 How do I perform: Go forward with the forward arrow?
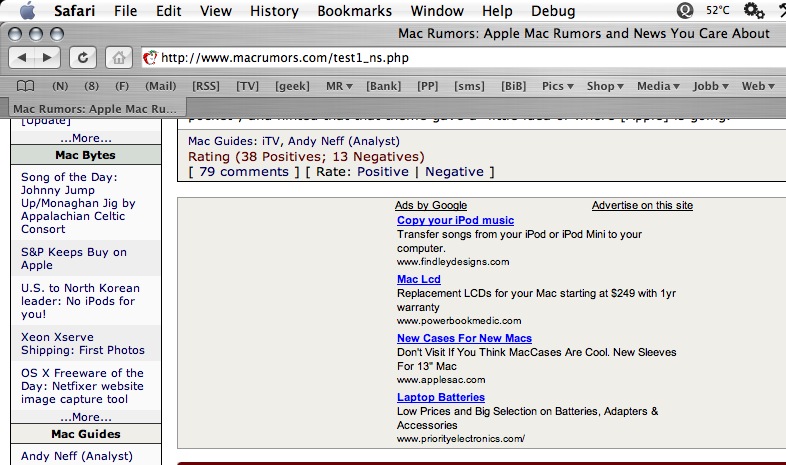(47, 58)
